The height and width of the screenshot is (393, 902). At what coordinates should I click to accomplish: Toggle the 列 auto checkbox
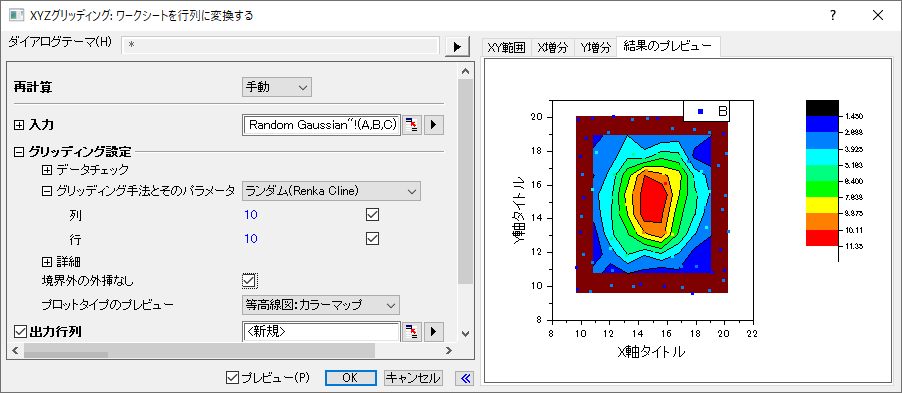pos(373,215)
